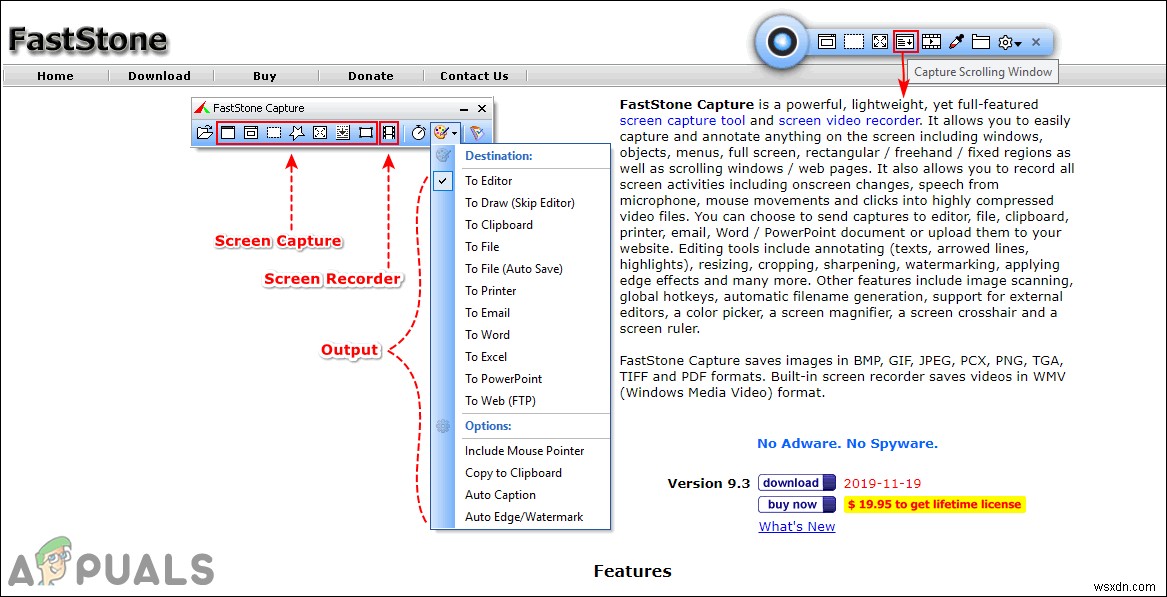Click the stopwatch Delay icon in FastStone Capture window
Image resolution: width=1167 pixels, height=597 pixels.
click(419, 133)
